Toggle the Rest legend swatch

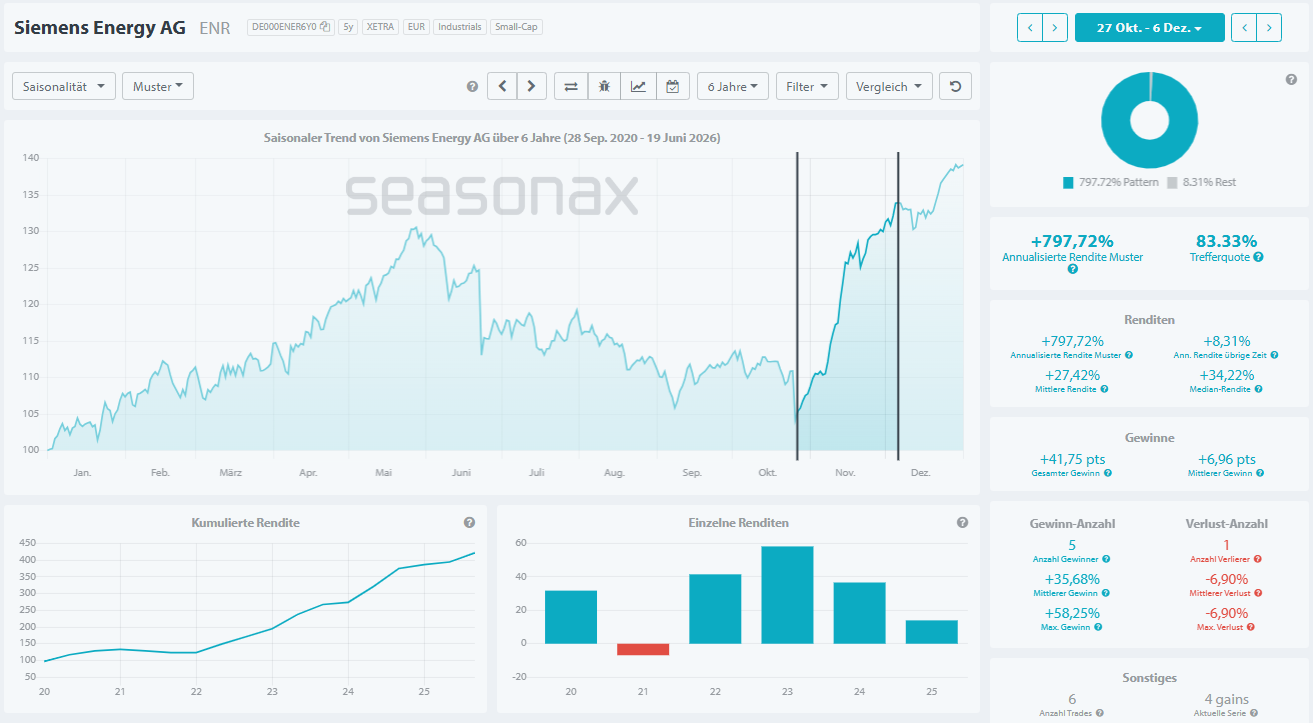1173,182
